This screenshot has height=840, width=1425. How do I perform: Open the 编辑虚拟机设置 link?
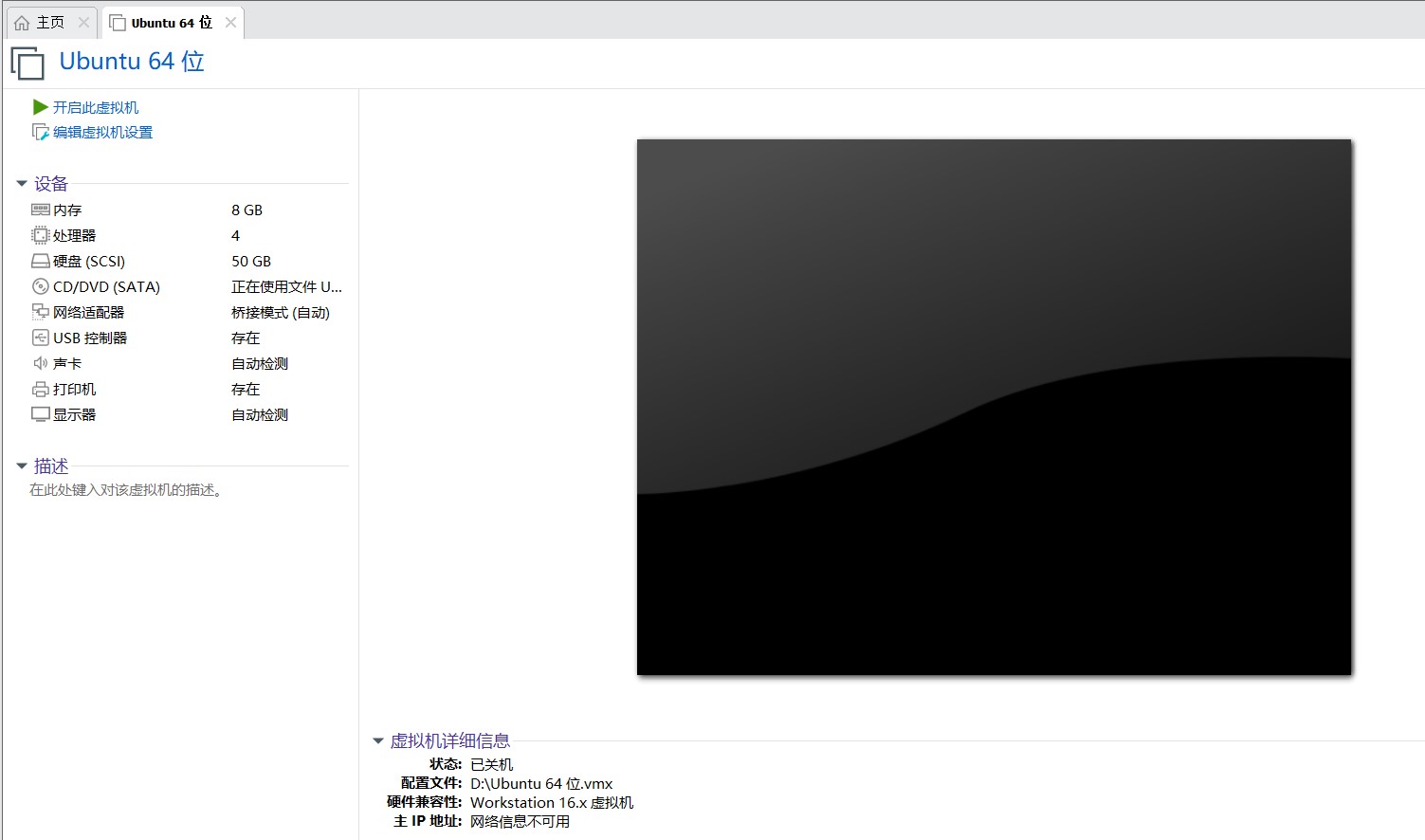(102, 133)
